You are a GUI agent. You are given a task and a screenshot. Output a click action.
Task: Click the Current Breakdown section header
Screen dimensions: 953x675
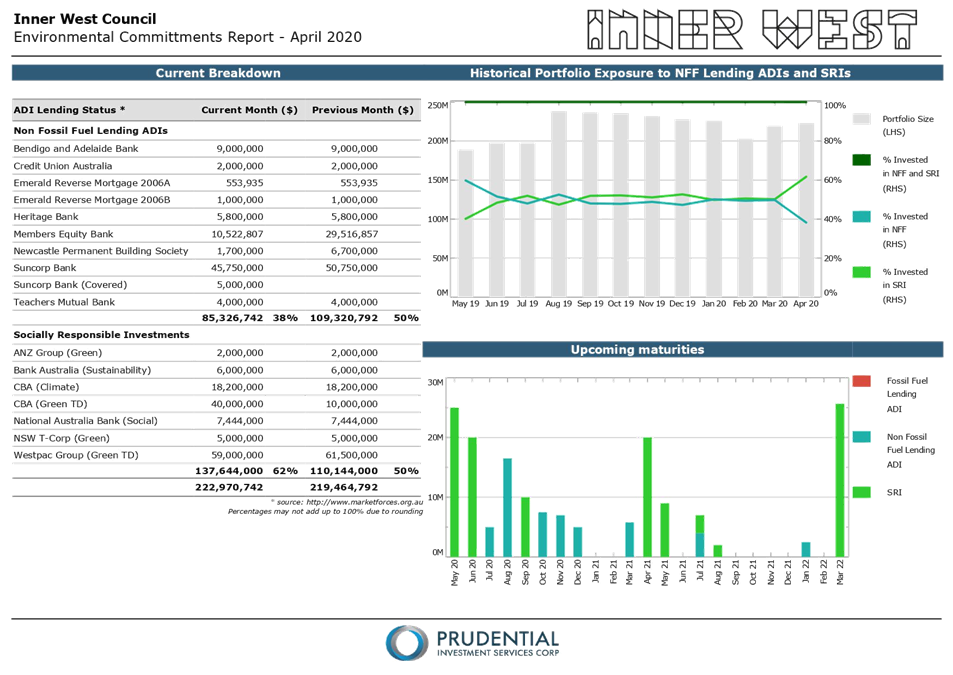(218, 73)
